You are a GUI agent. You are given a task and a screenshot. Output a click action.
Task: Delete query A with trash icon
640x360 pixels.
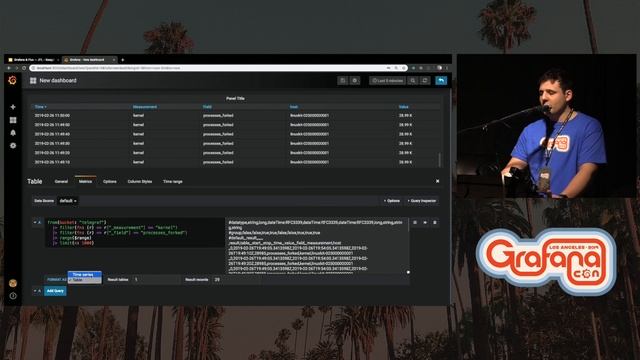[435, 222]
